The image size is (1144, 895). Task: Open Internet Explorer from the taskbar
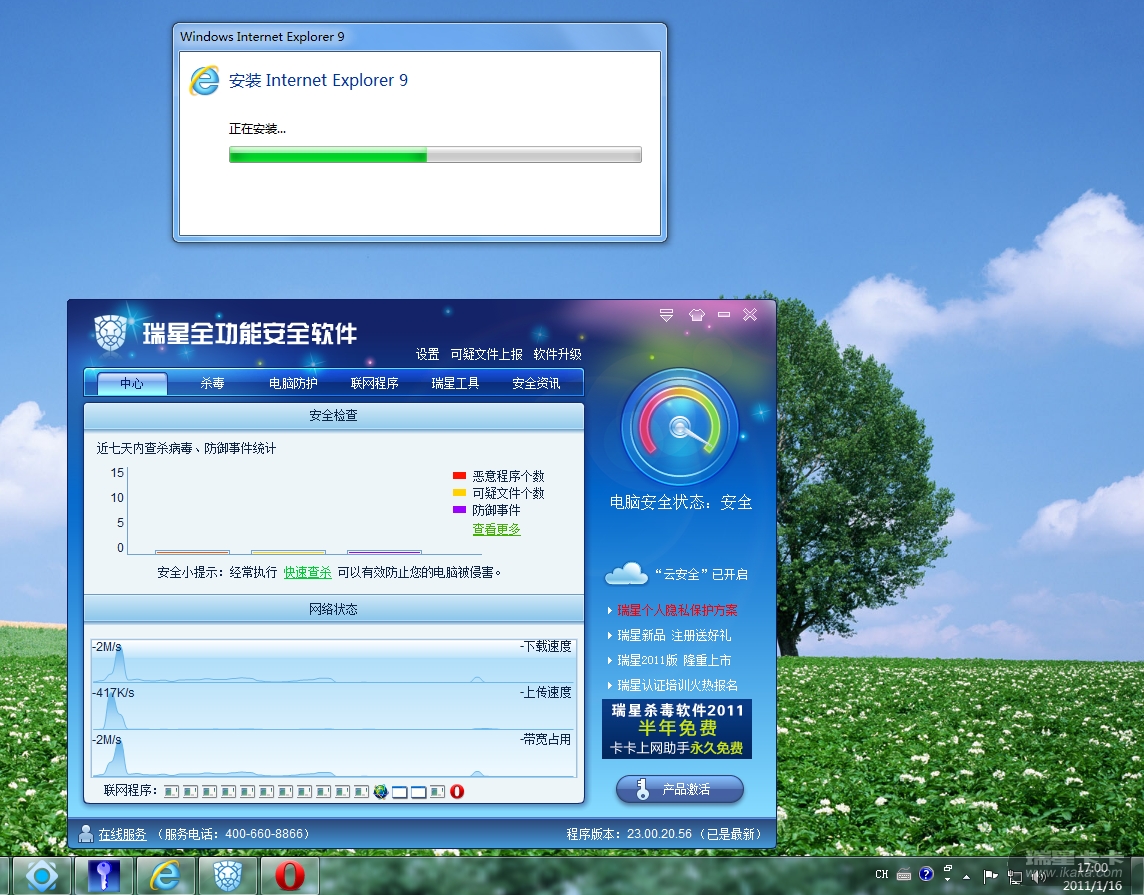point(166,875)
